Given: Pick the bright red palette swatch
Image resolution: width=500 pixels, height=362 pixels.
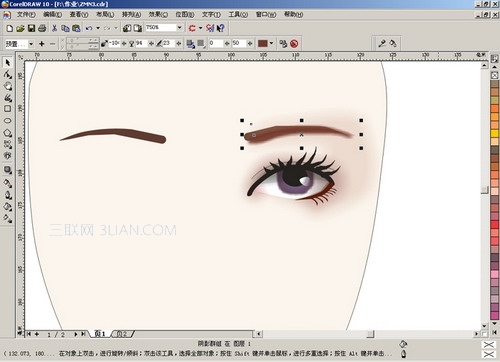Looking at the screenshot, I should click(x=495, y=224).
